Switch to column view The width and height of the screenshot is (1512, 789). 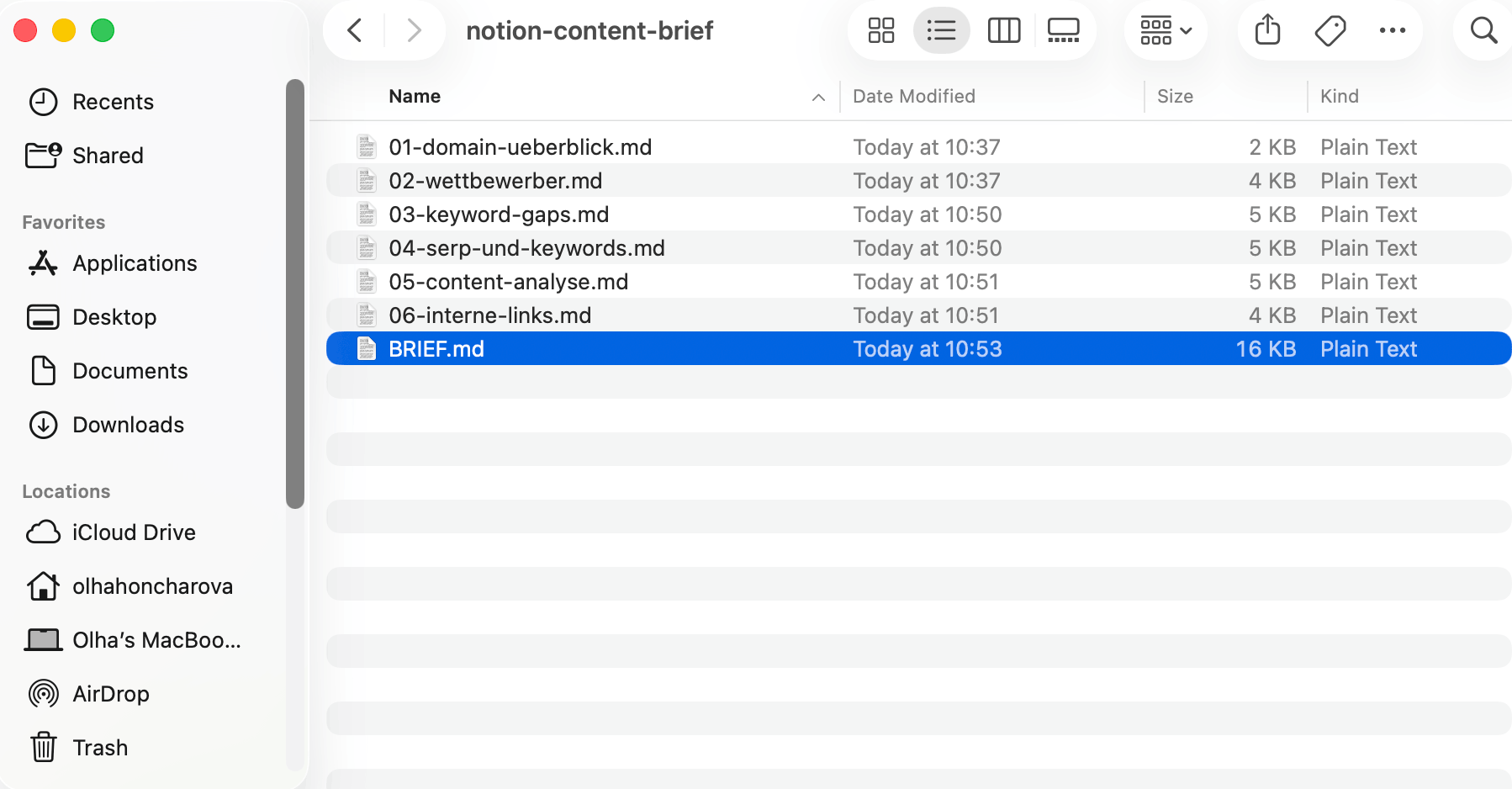pyautogui.click(x=1003, y=31)
